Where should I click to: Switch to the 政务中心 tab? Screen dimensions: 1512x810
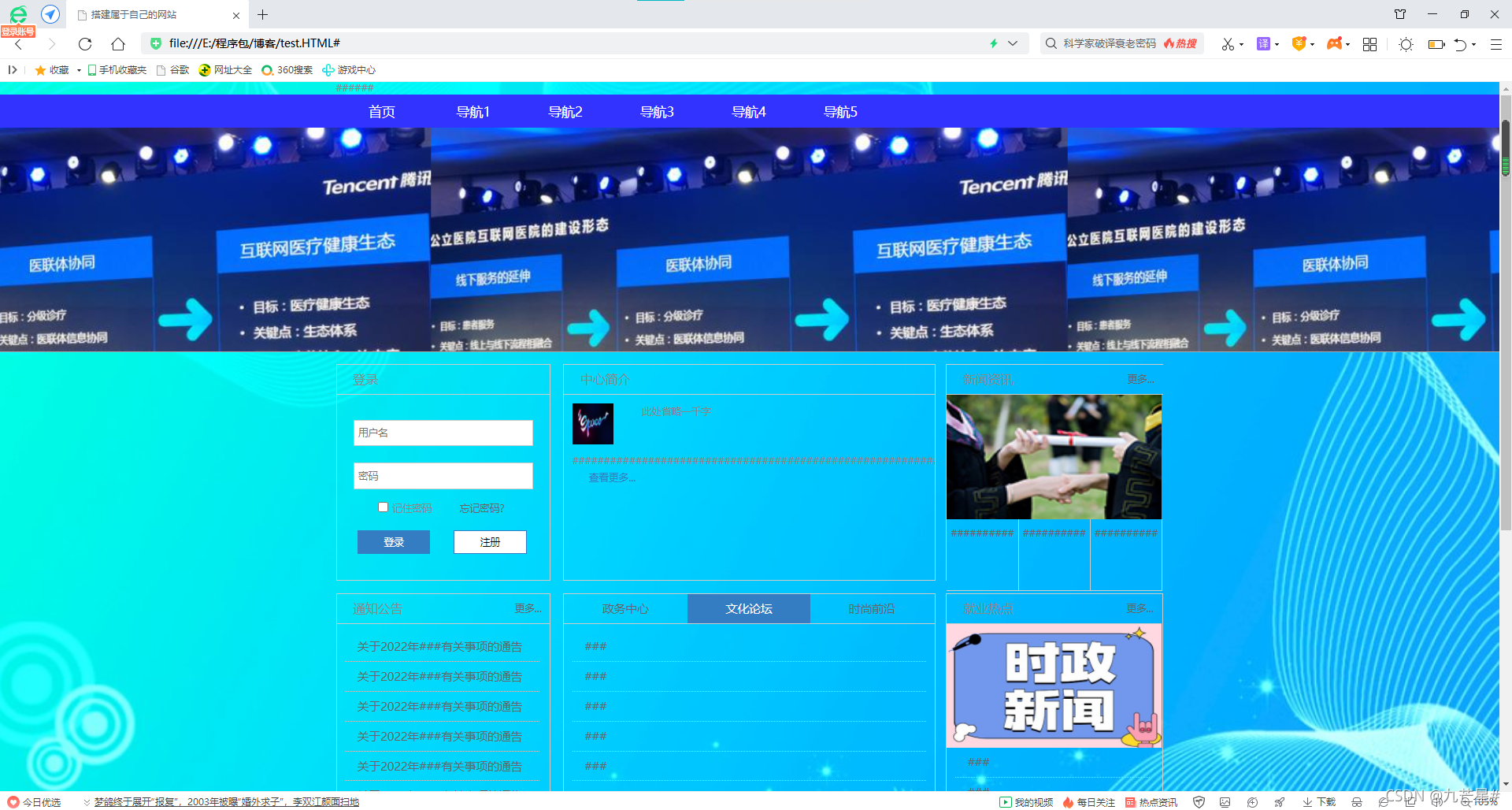point(625,609)
